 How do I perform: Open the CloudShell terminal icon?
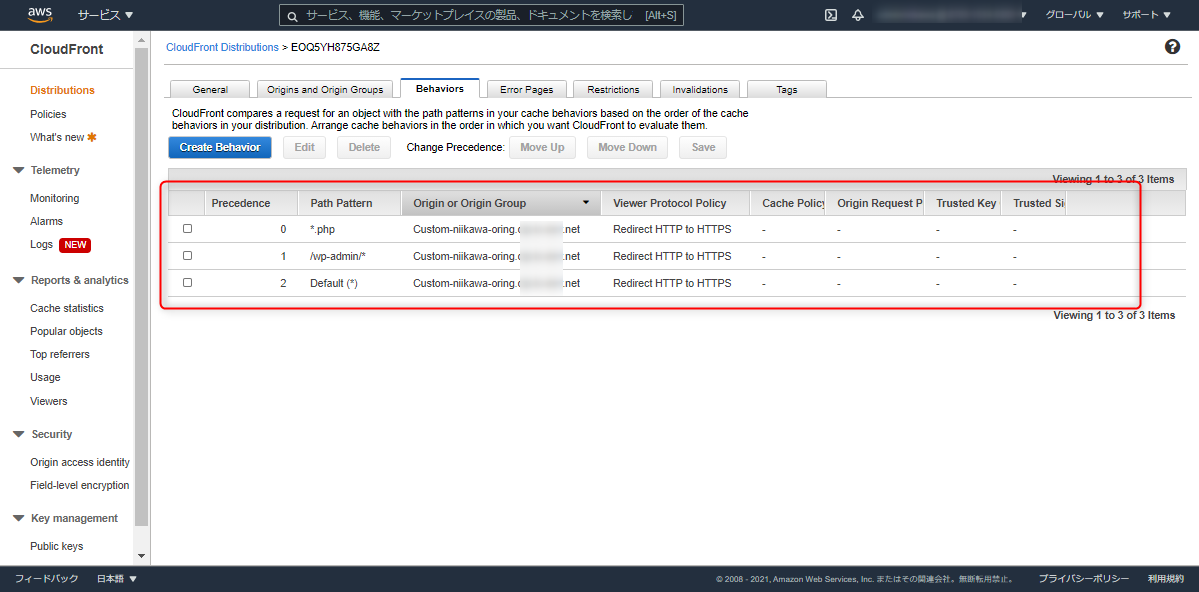pos(830,14)
